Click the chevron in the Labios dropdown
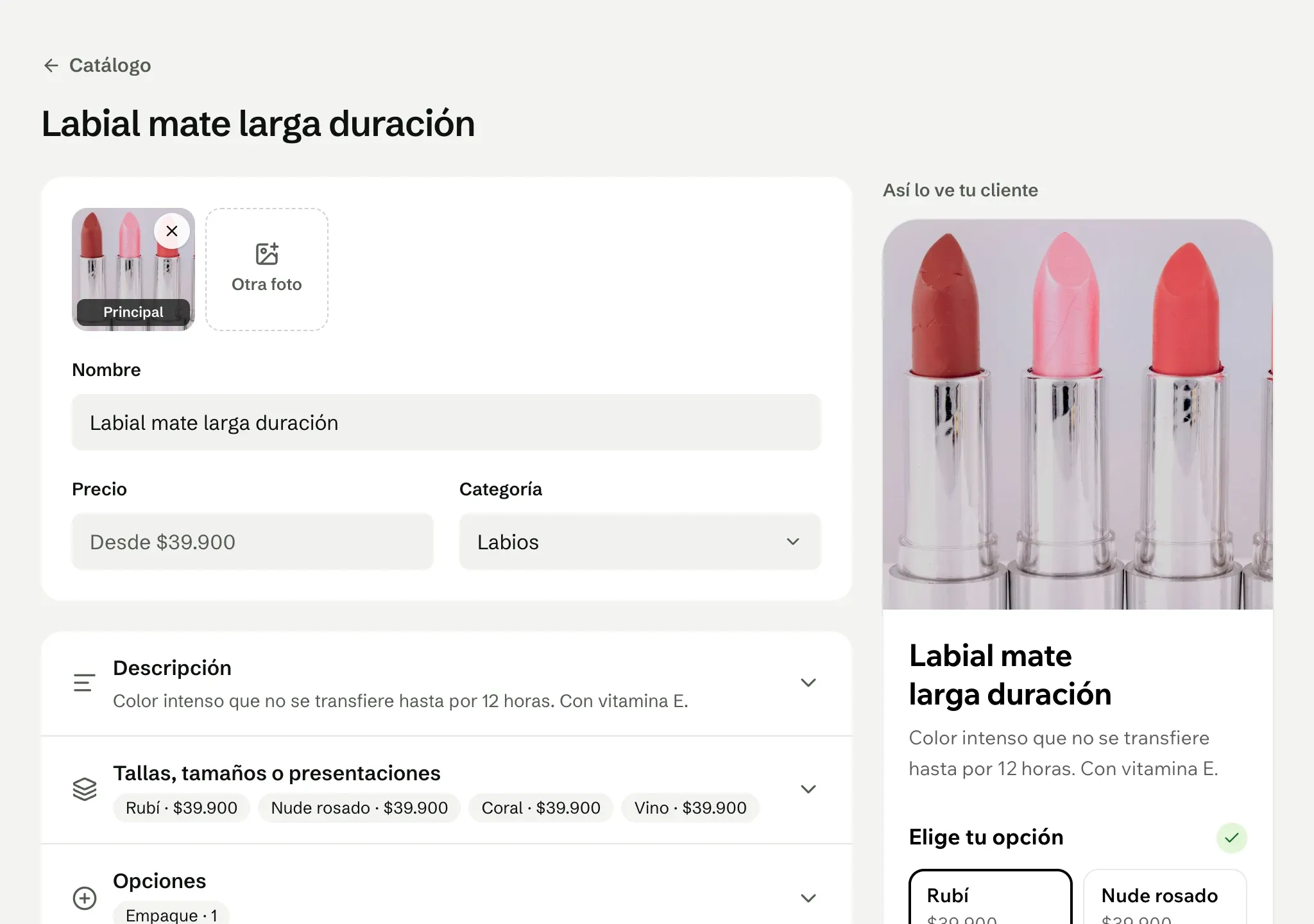 [793, 542]
